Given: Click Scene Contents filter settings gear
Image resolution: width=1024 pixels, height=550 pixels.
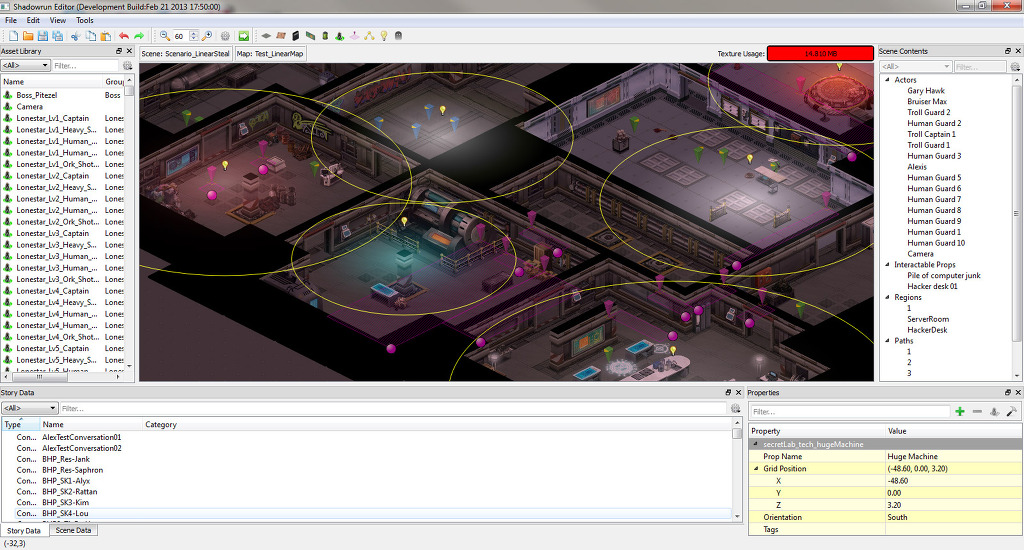Looking at the screenshot, I should [1015, 67].
